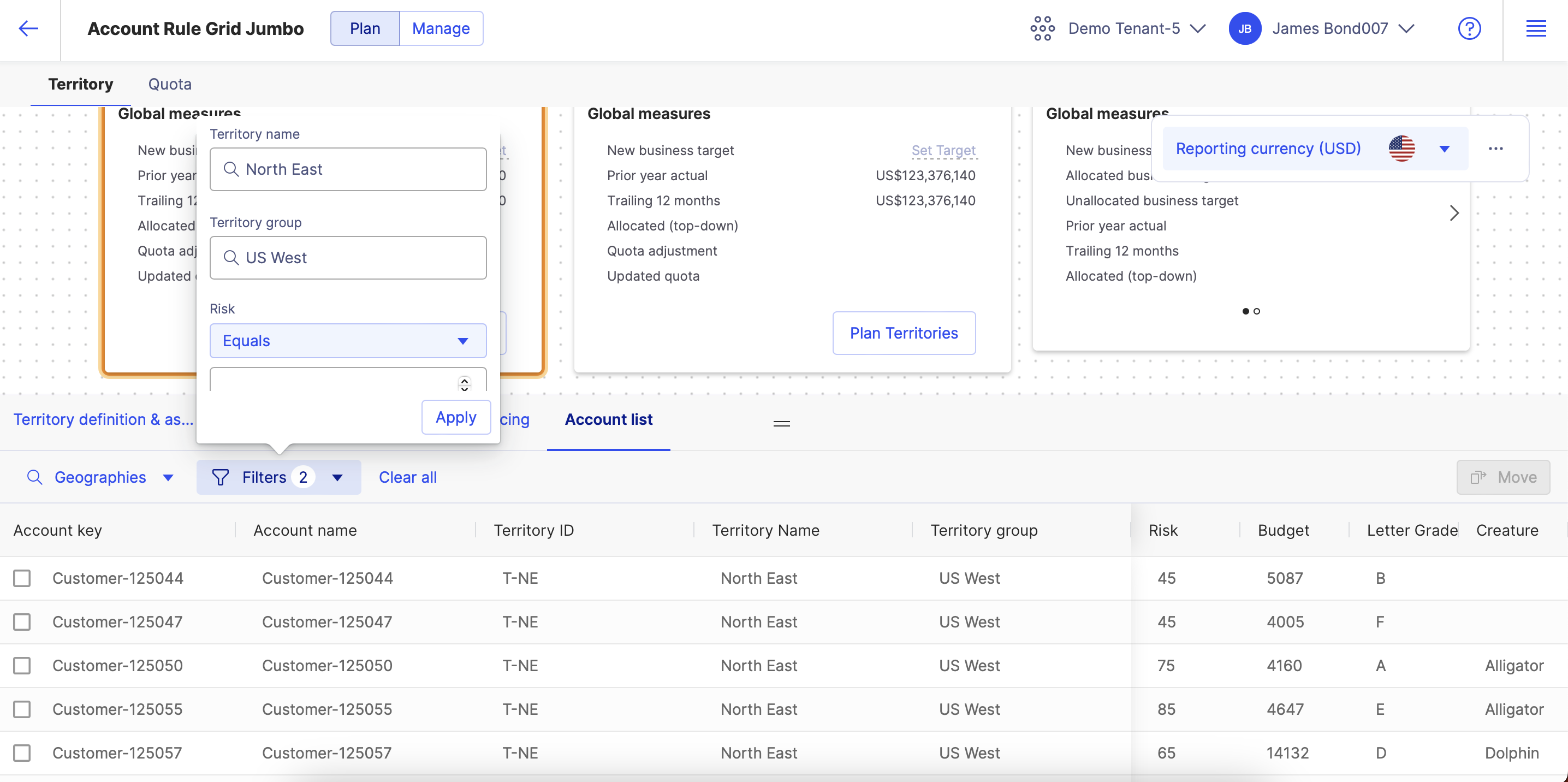Screen dimensions: 1568x782
Task: Open the Reporting currency (USD) dropdown
Action: (1315, 149)
